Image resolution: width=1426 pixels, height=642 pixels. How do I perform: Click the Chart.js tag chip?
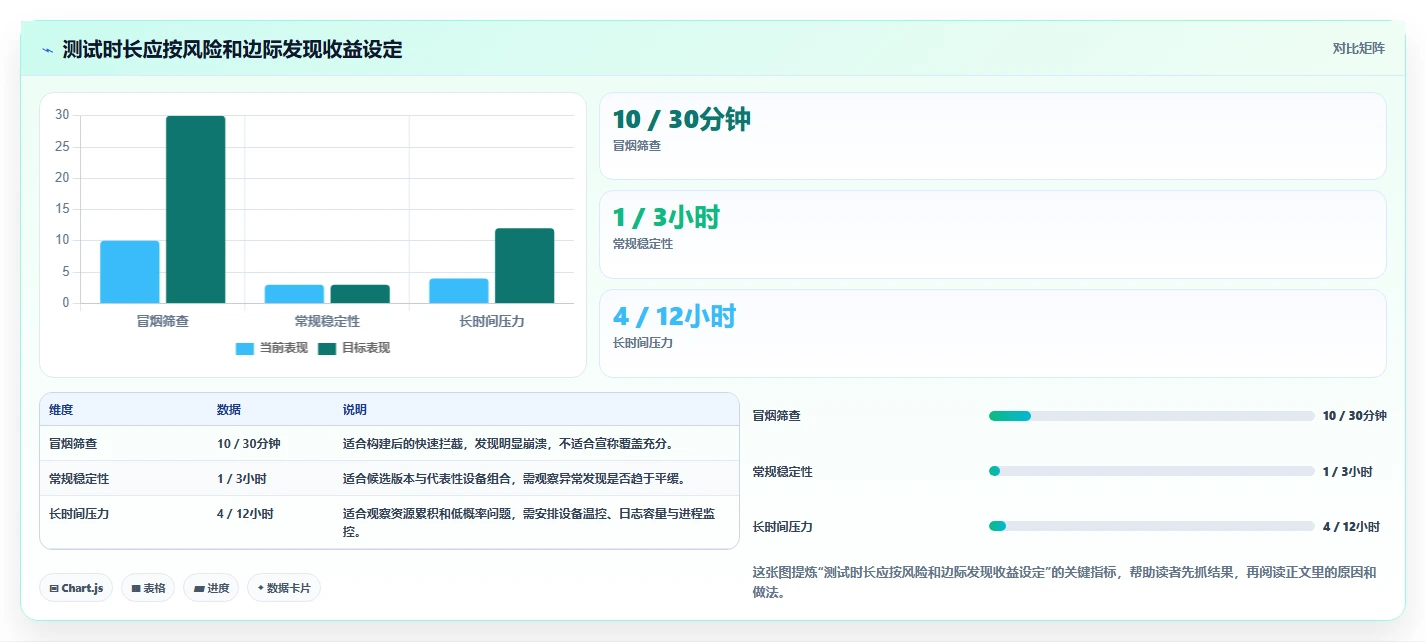tap(76, 588)
